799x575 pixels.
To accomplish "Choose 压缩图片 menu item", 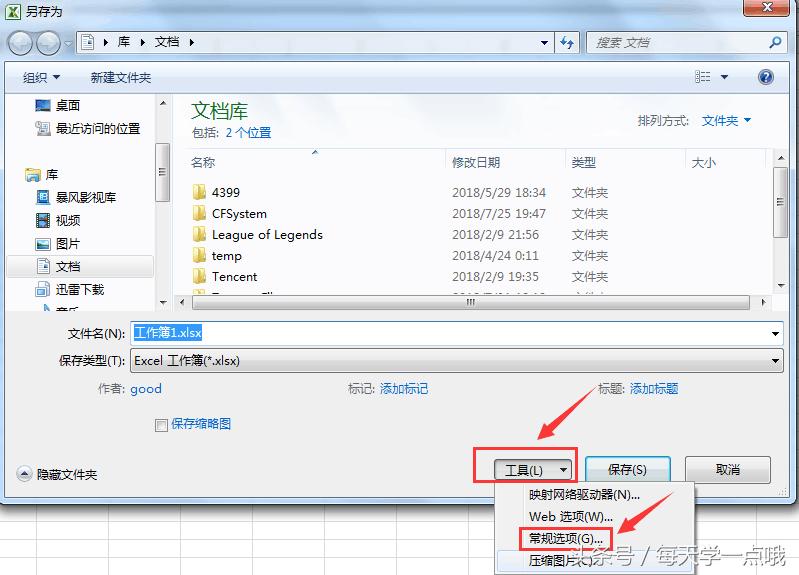I will point(561,561).
